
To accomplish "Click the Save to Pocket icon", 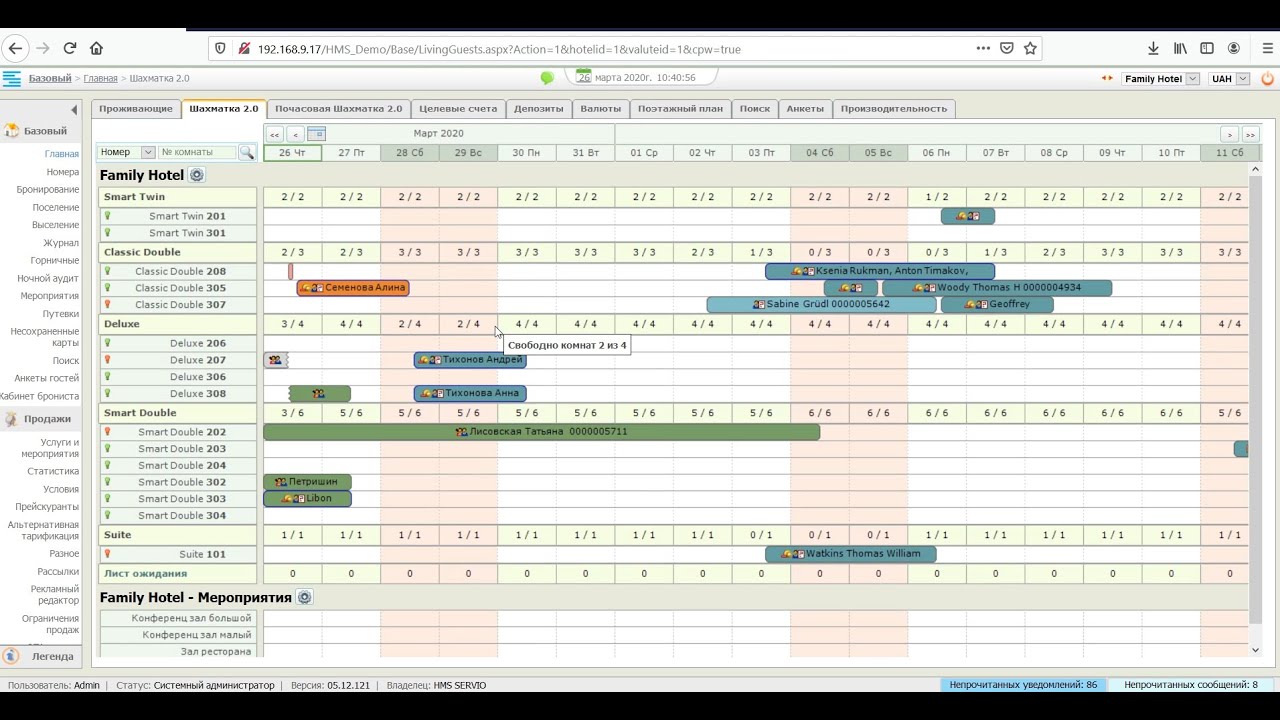I will [1007, 48].
